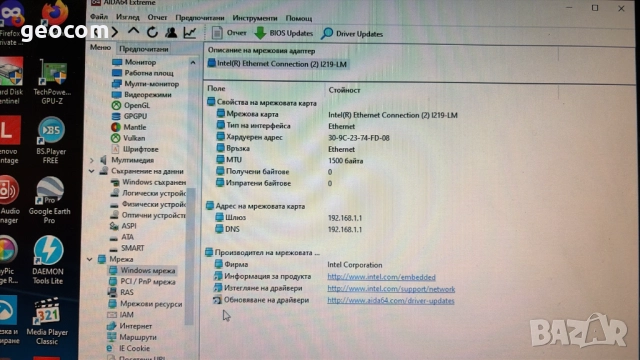
Task: Select Оптични устройств tree item
Action: [x=153, y=215]
